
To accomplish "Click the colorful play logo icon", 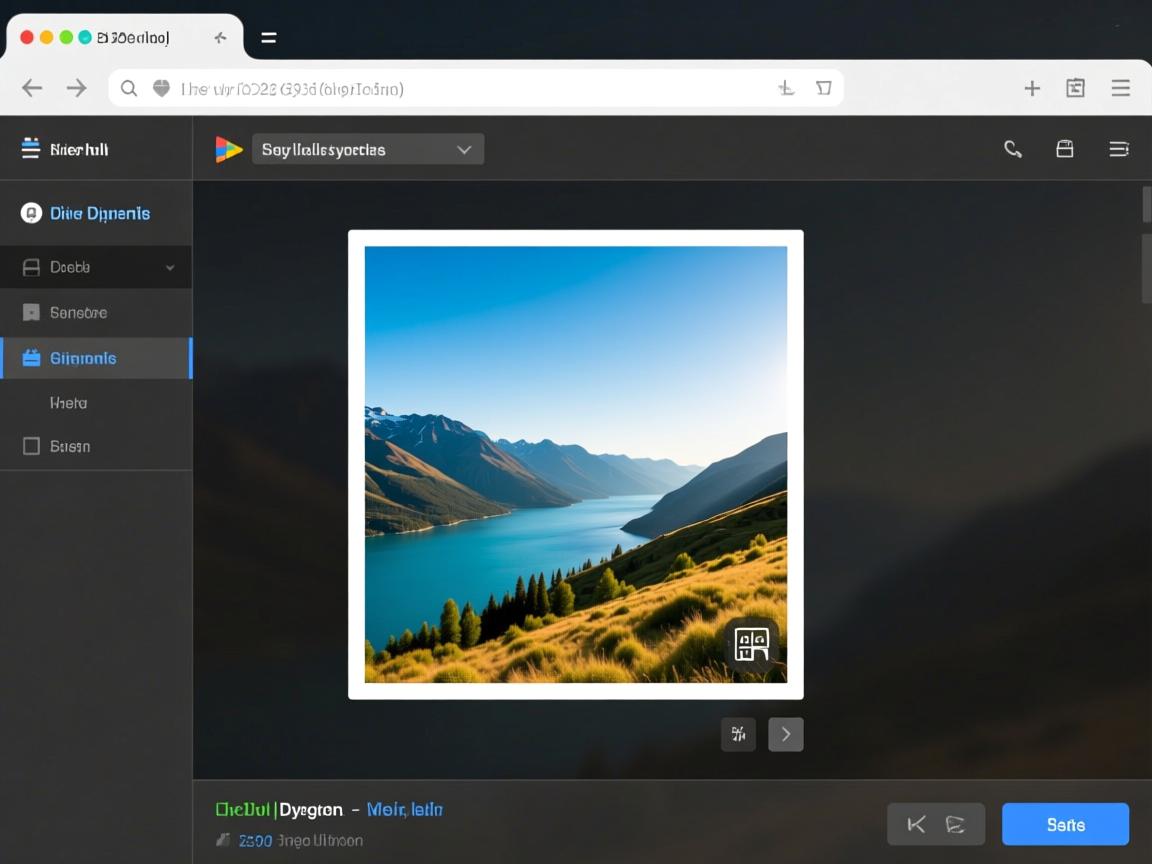I will pyautogui.click(x=229, y=149).
